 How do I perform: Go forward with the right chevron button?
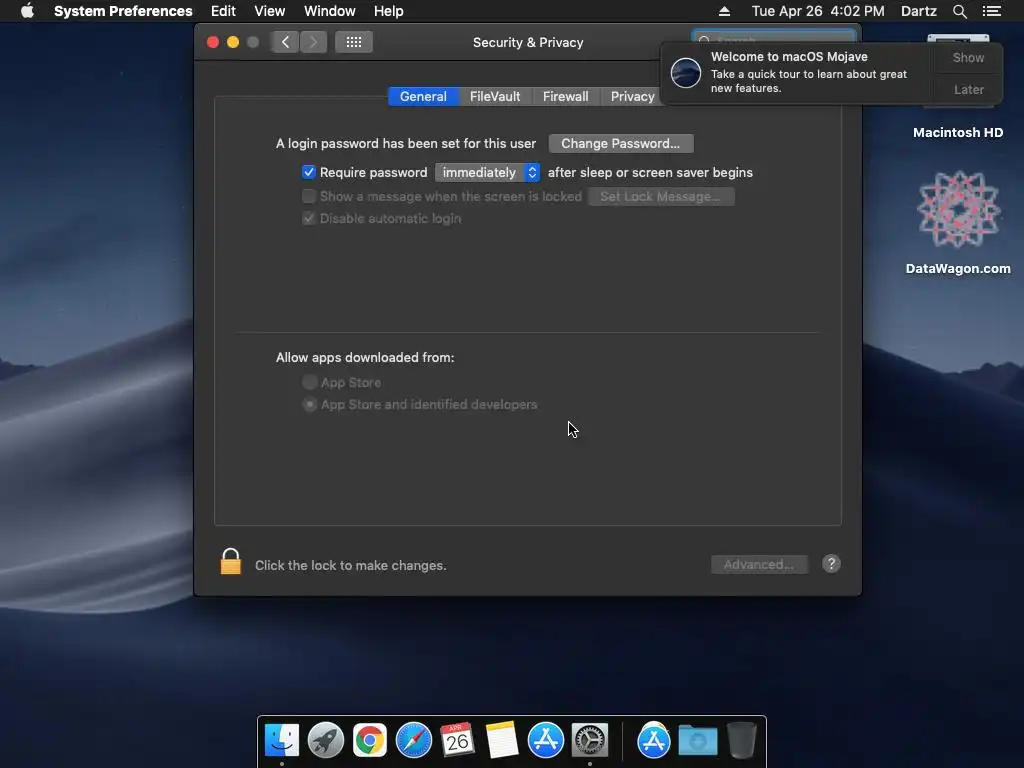313,42
